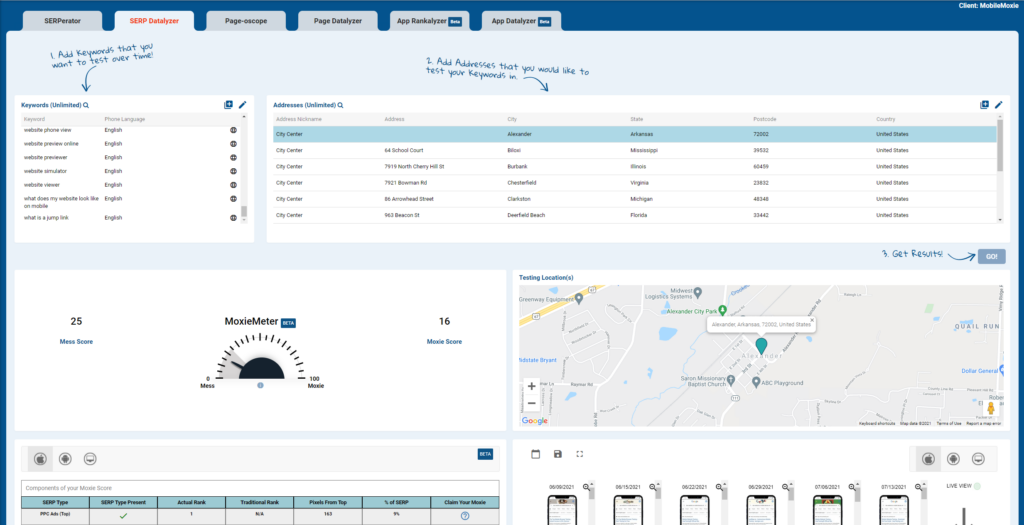The image size is (1024, 525).
Task: Click globe icon for 'website simulator' keyword
Action: click(x=233, y=171)
